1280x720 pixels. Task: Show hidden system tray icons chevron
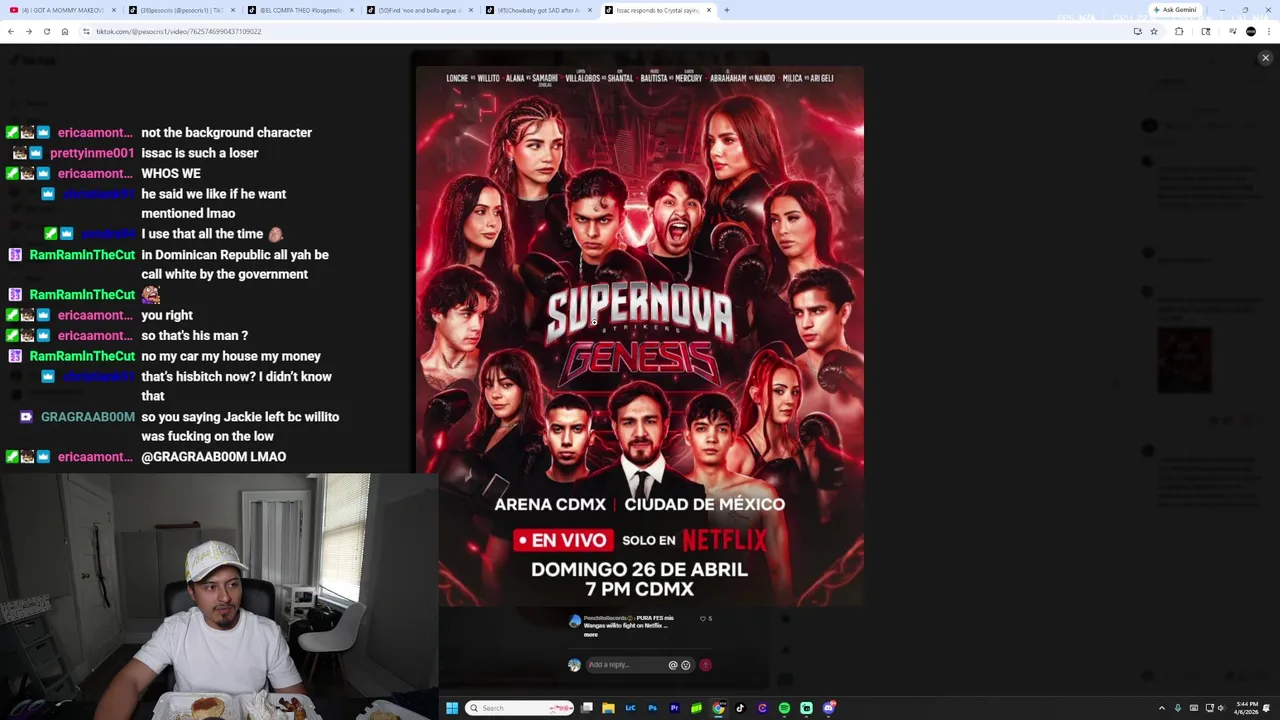tap(1161, 708)
